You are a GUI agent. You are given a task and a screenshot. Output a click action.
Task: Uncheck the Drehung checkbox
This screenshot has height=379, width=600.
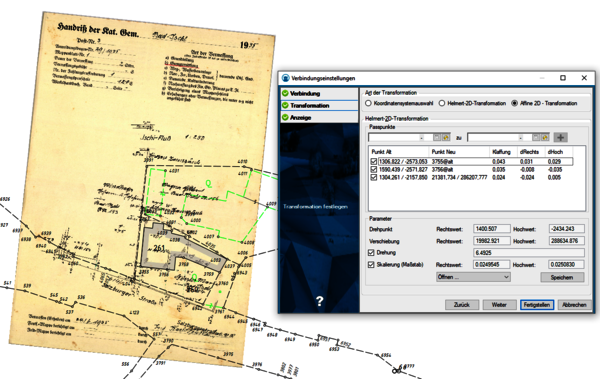[x=371, y=253]
